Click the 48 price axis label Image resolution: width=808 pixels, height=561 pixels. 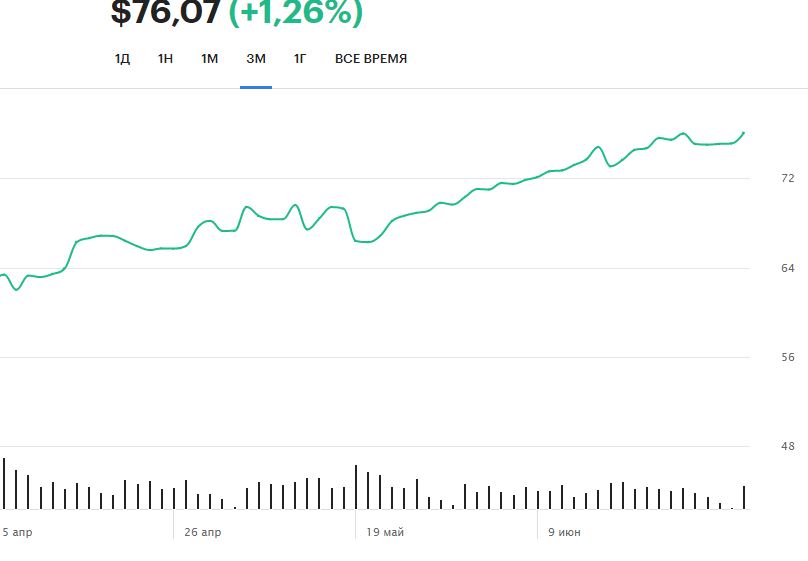pyautogui.click(x=788, y=446)
